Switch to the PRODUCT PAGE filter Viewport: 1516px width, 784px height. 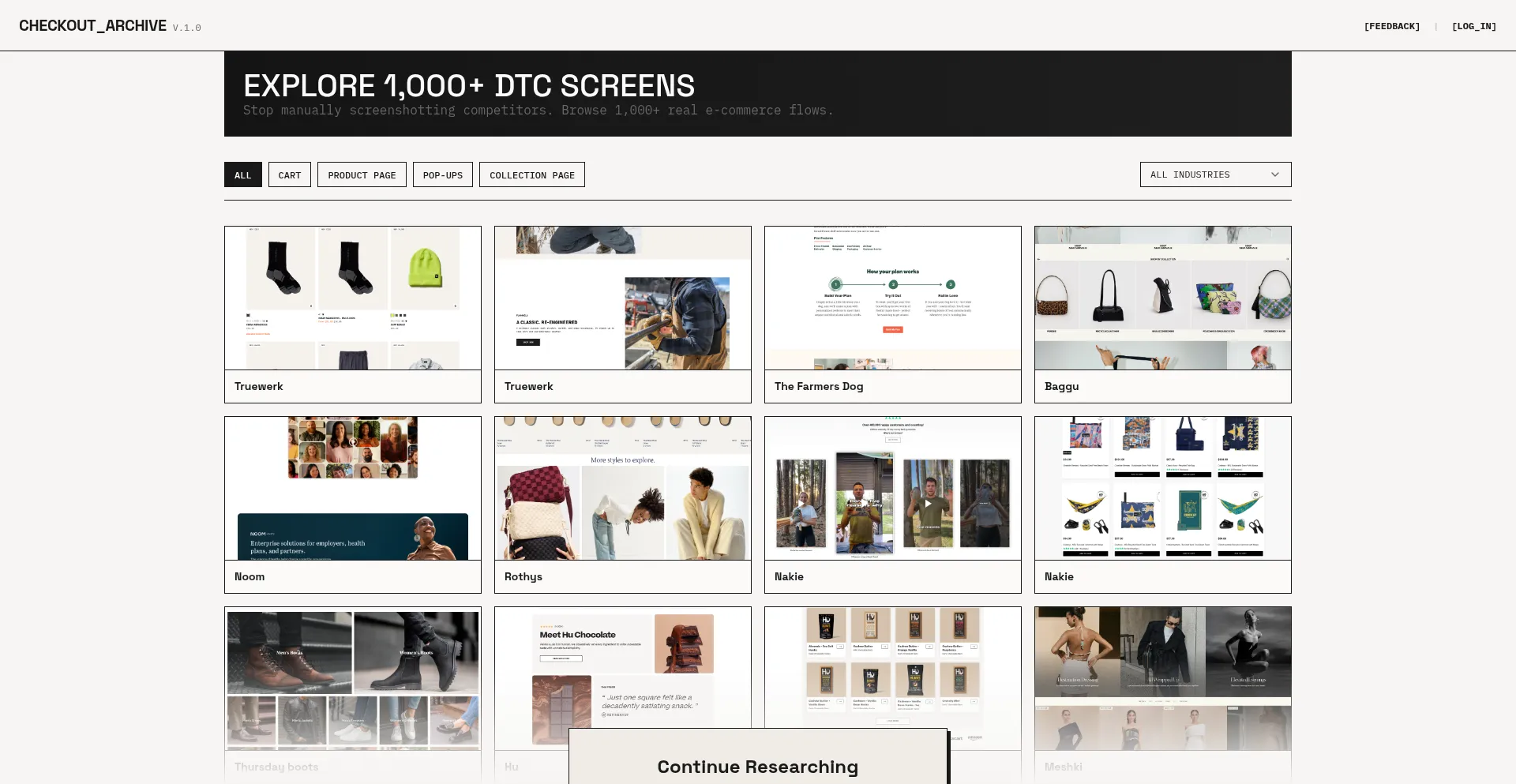pos(362,174)
